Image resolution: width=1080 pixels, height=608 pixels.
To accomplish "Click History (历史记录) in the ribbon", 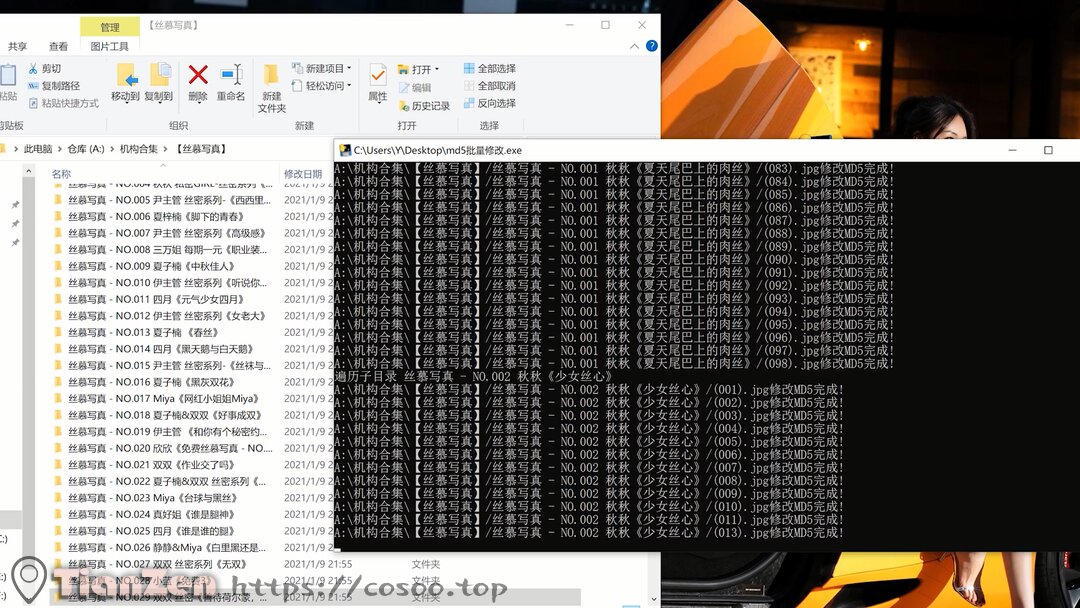I will coord(423,105).
